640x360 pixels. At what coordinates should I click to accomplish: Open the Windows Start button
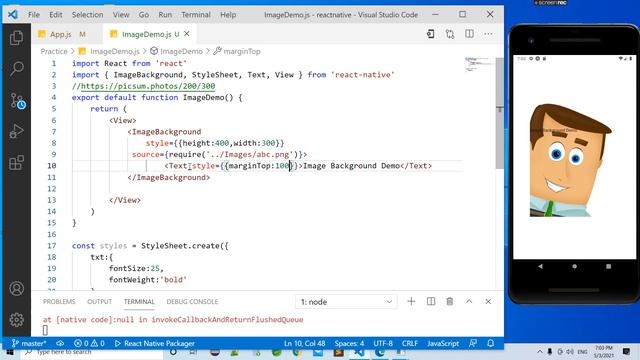click(9, 352)
